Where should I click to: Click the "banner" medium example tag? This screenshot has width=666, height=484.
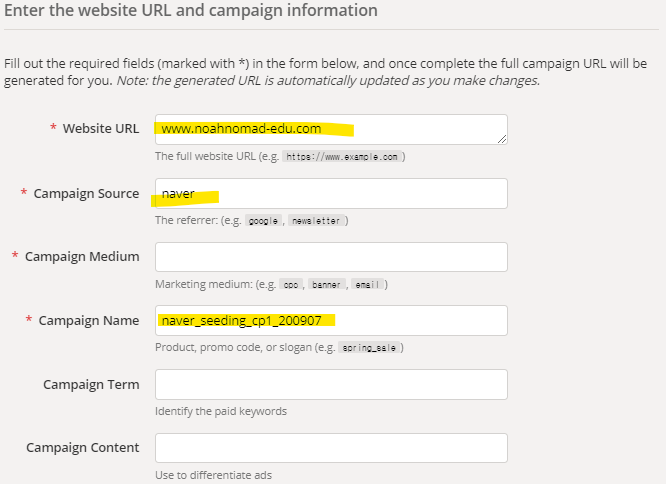326,285
